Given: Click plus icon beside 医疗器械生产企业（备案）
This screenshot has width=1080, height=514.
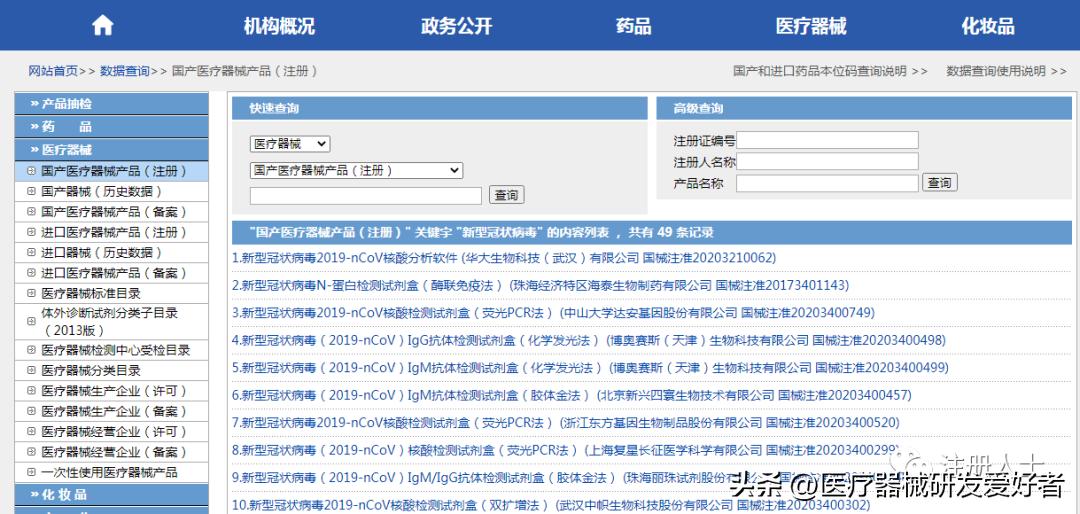Looking at the screenshot, I should [x=31, y=411].
